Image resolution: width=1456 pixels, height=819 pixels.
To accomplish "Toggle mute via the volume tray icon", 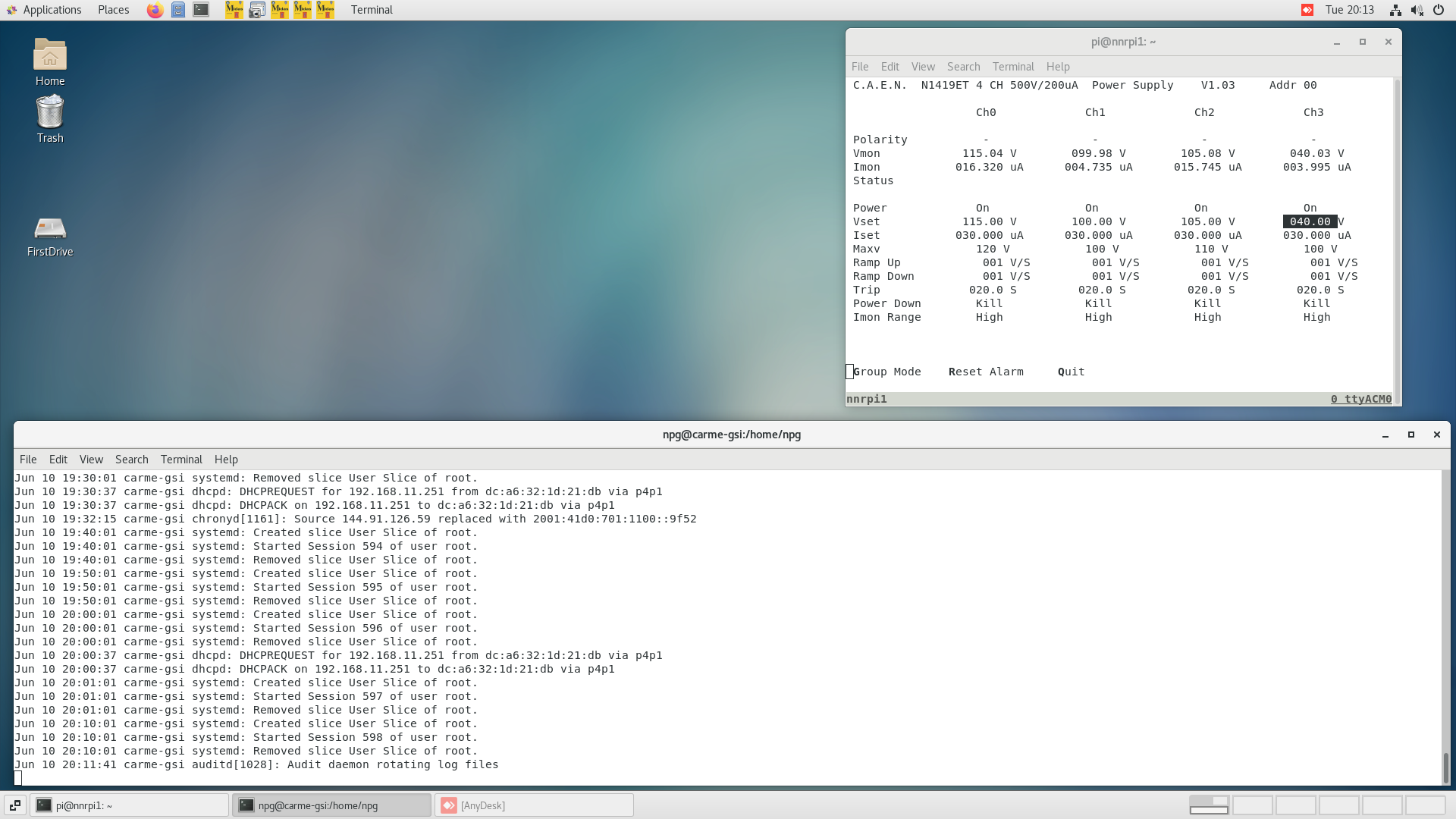I will coord(1417,10).
